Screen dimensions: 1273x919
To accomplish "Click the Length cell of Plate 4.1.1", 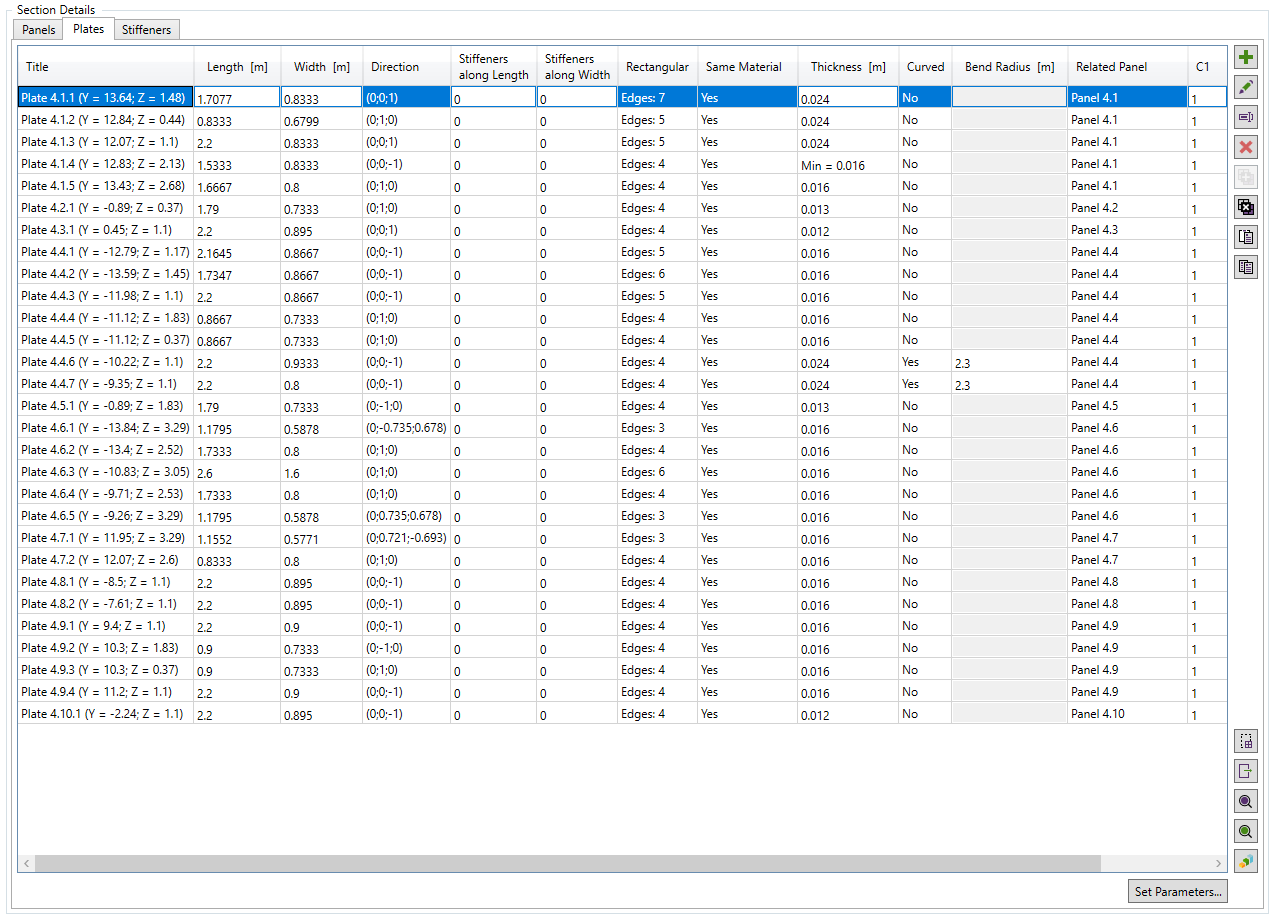I will 237,98.
